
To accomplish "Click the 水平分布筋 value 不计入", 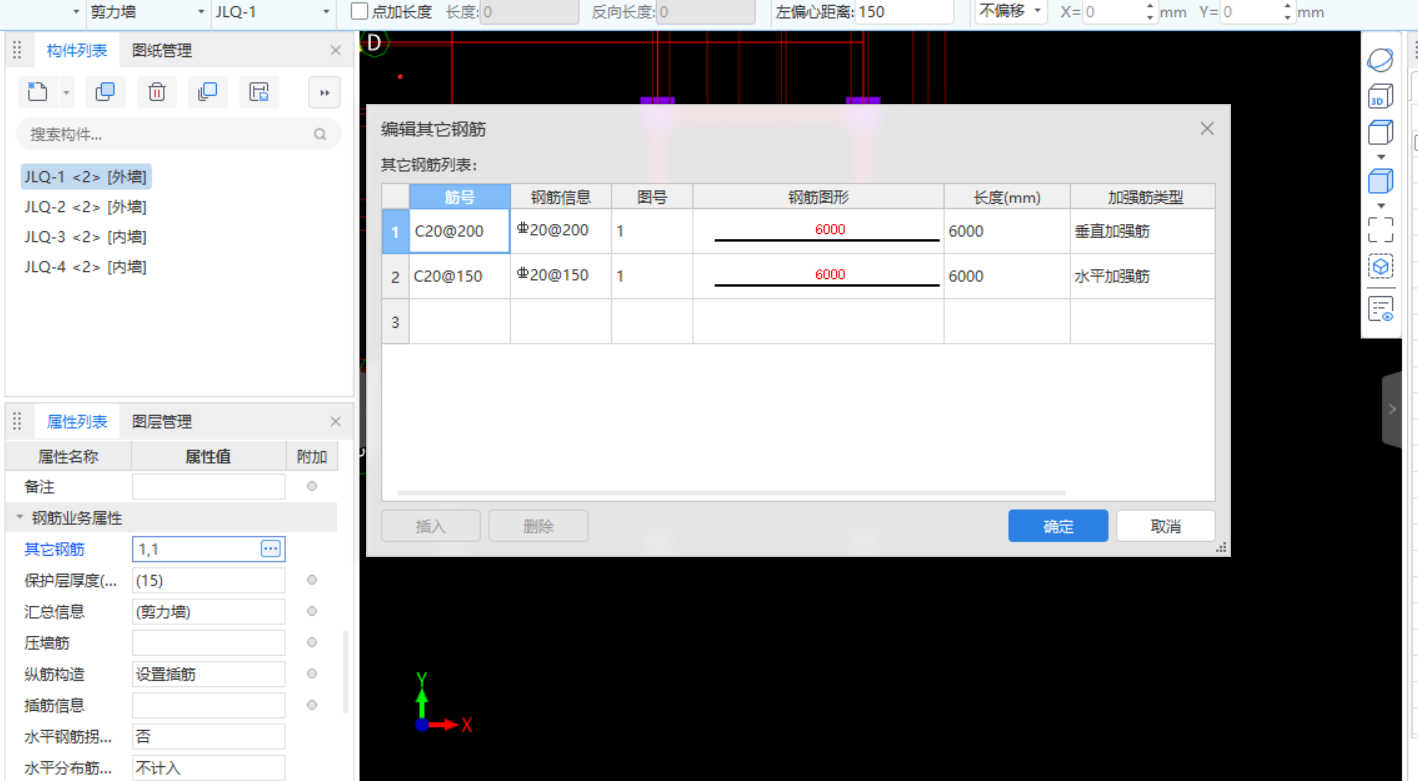I will [209, 768].
